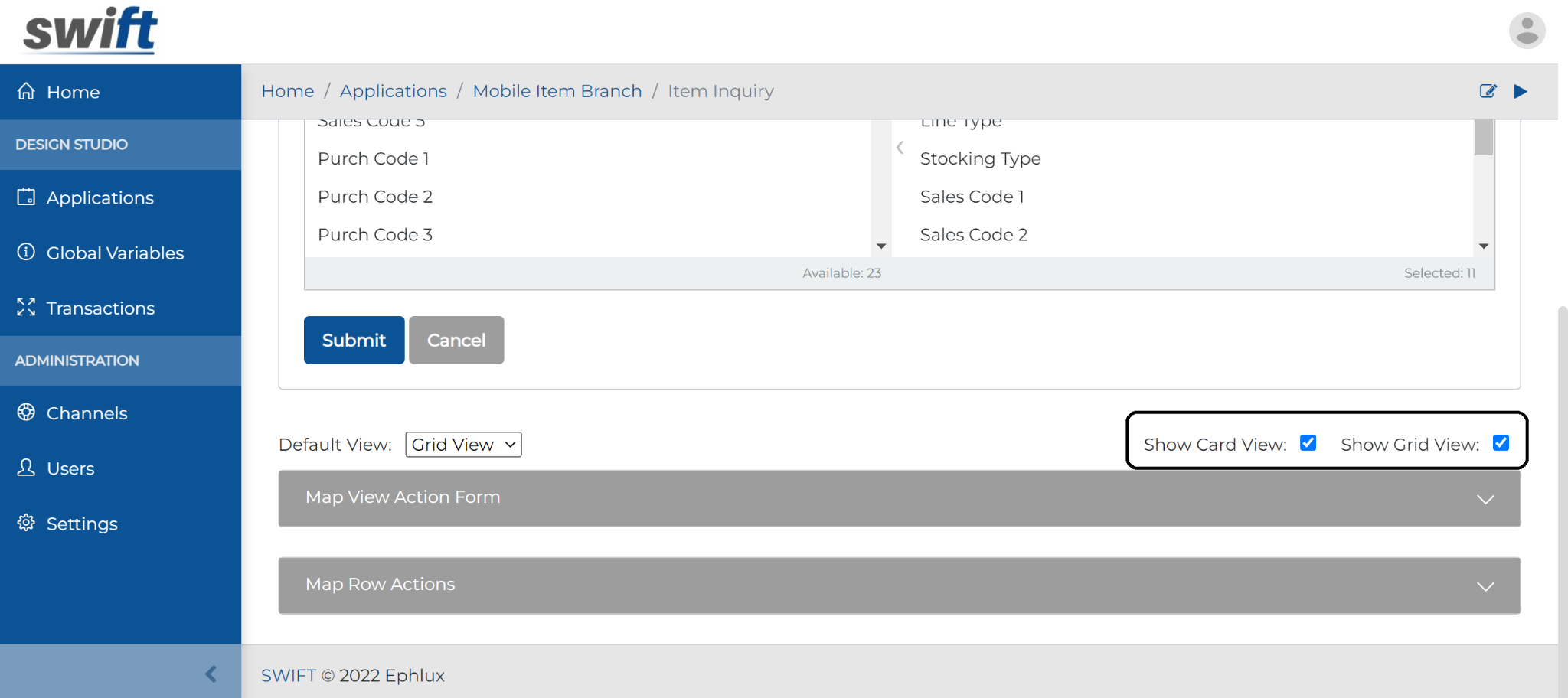Click the move-left arrow between the lists

click(x=900, y=148)
